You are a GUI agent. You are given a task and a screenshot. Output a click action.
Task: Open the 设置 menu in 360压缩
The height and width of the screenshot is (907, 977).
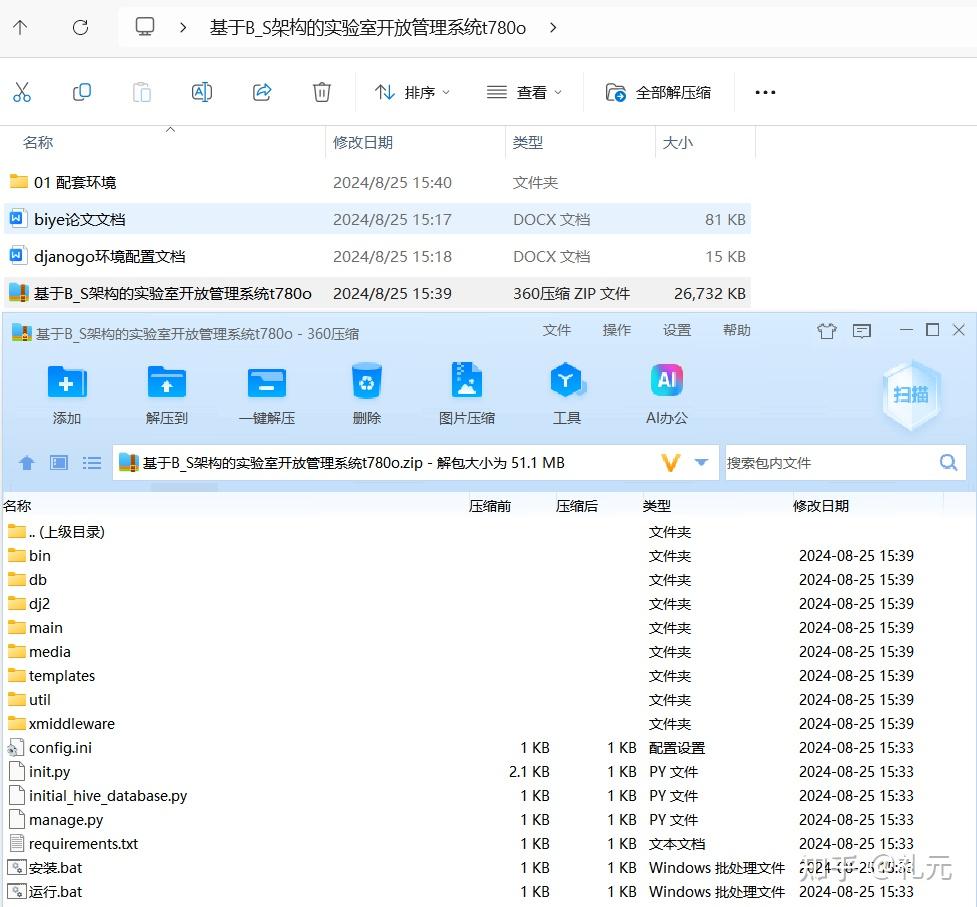676,330
